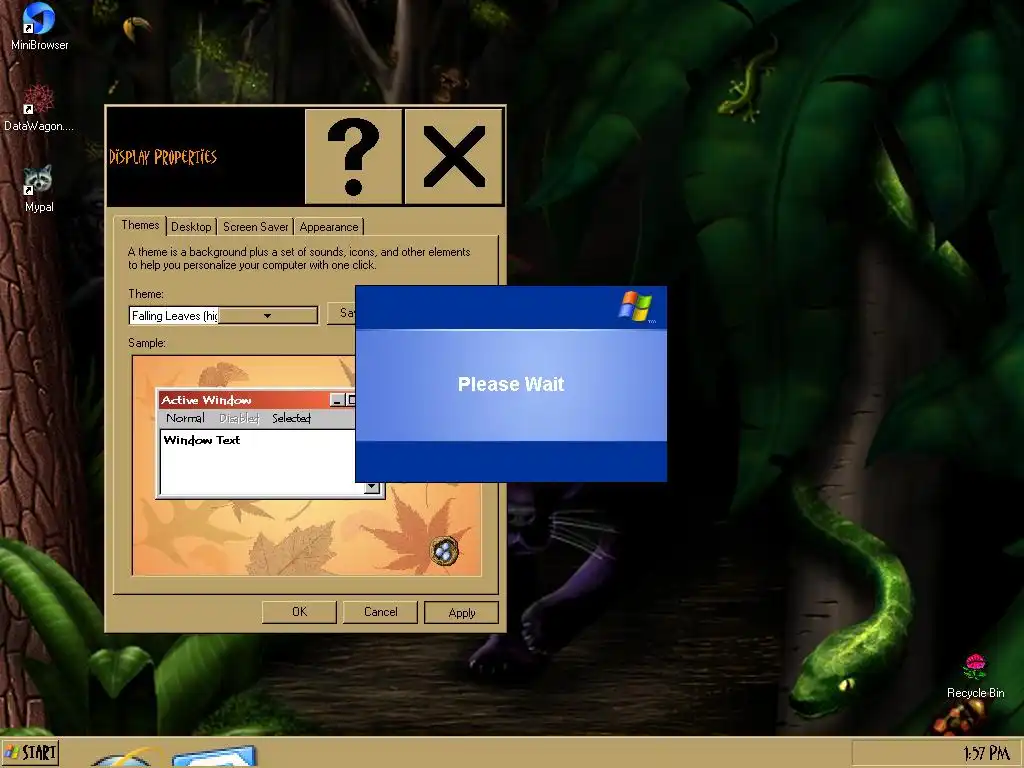
Task: Click the 1:57 PM taskbar clock
Action: (986, 754)
